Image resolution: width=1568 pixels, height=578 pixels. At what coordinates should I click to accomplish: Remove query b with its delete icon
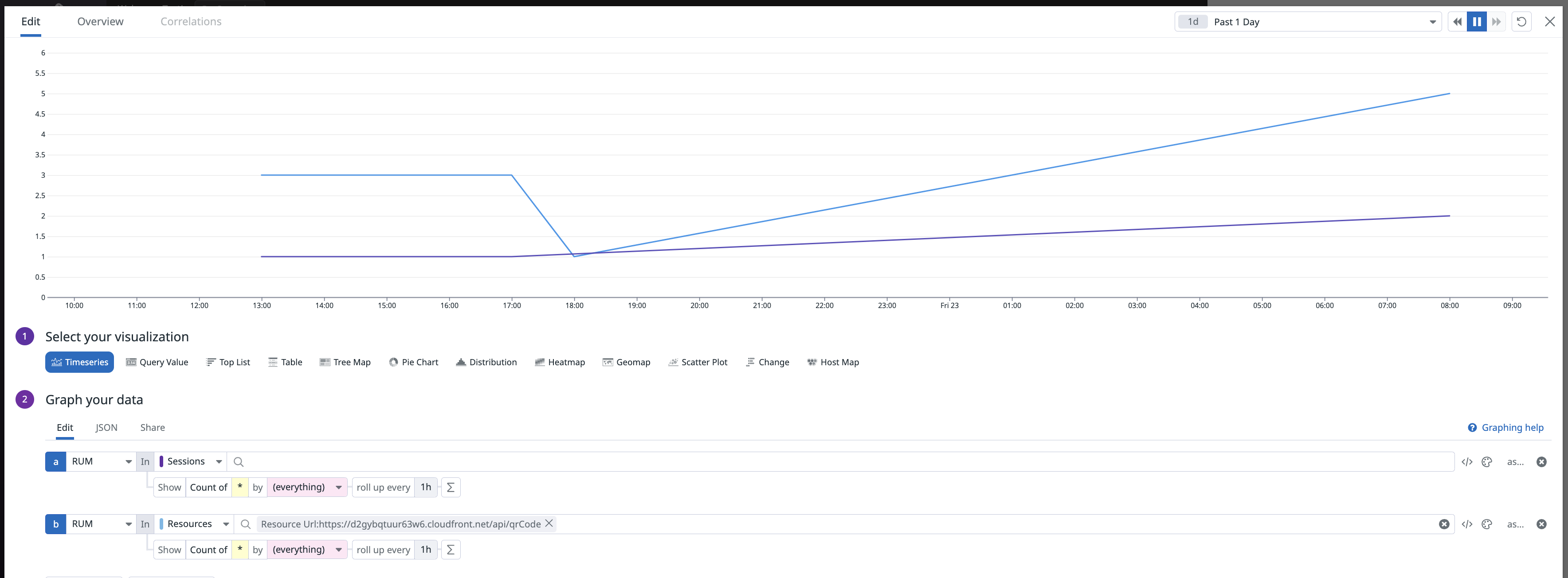tap(1541, 524)
